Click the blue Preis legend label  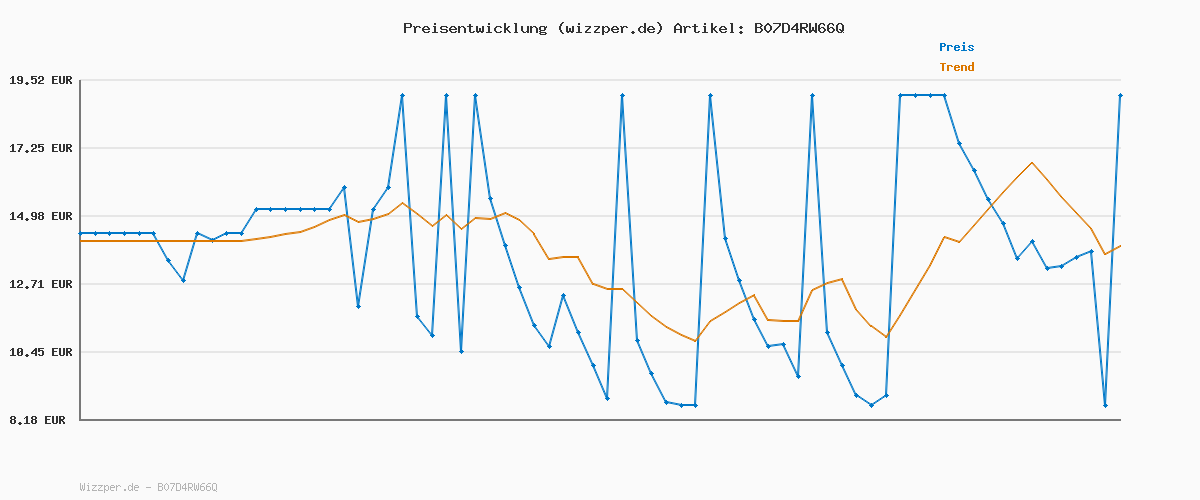pos(956,47)
